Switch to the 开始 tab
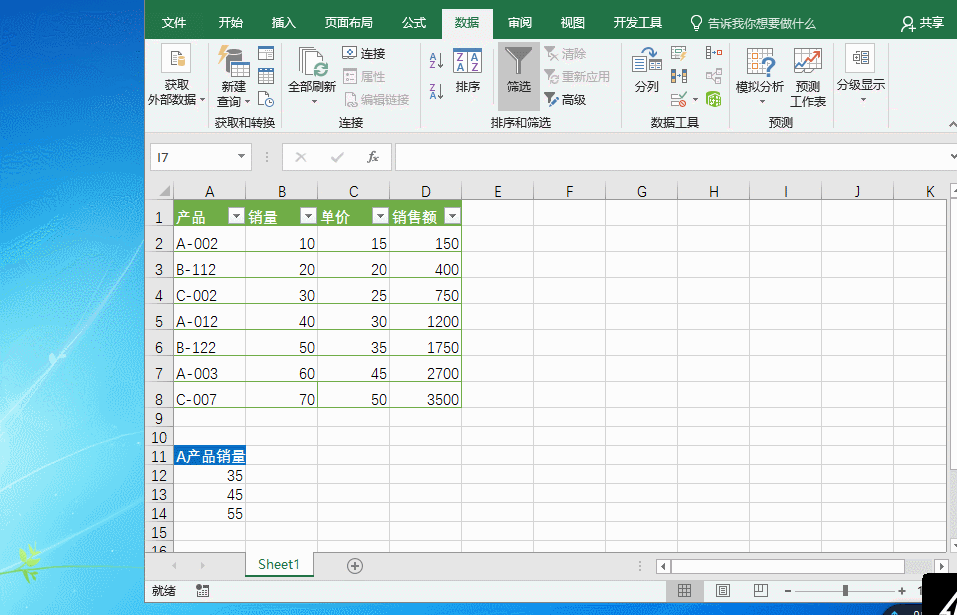Image resolution: width=957 pixels, height=615 pixels. (231, 23)
